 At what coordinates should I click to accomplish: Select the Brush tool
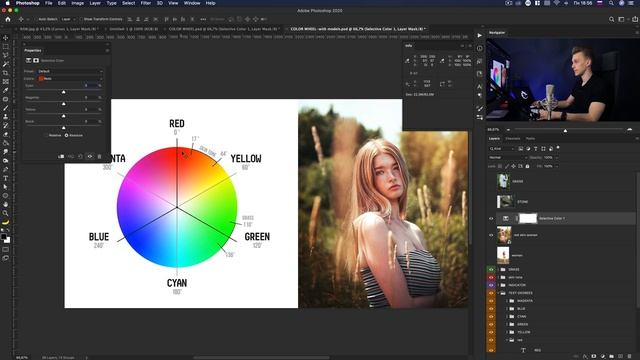point(6,108)
